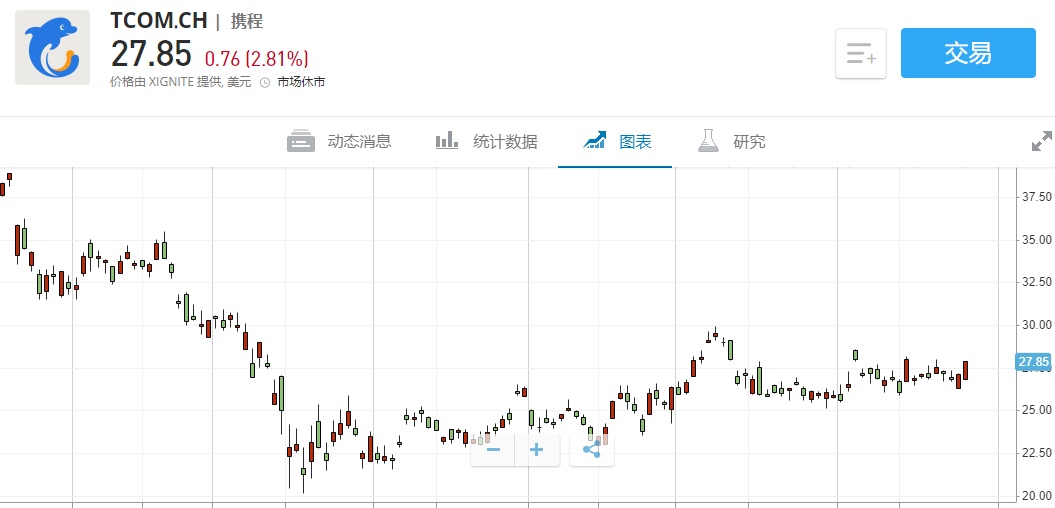Add TCOM.CH to watchlist
Image resolution: width=1055 pixels, height=508 pixels.
tap(861, 53)
